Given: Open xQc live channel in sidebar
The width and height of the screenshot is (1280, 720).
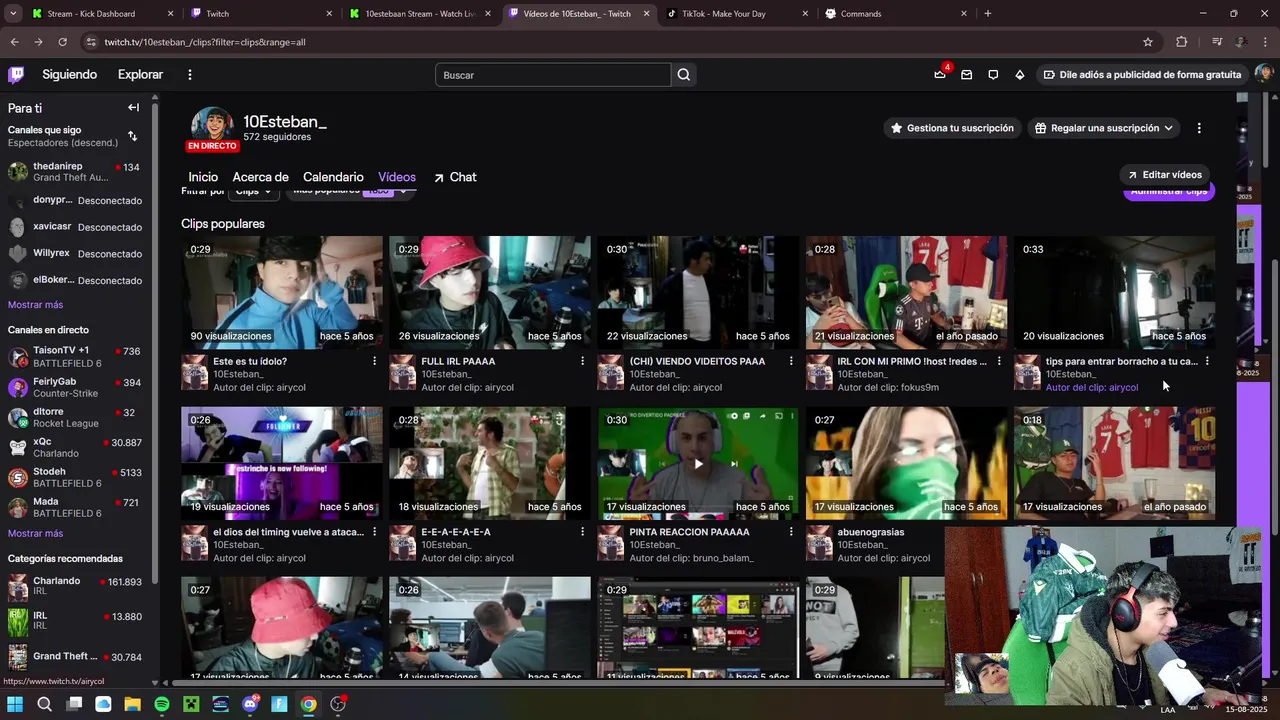Looking at the screenshot, I should pos(74,447).
